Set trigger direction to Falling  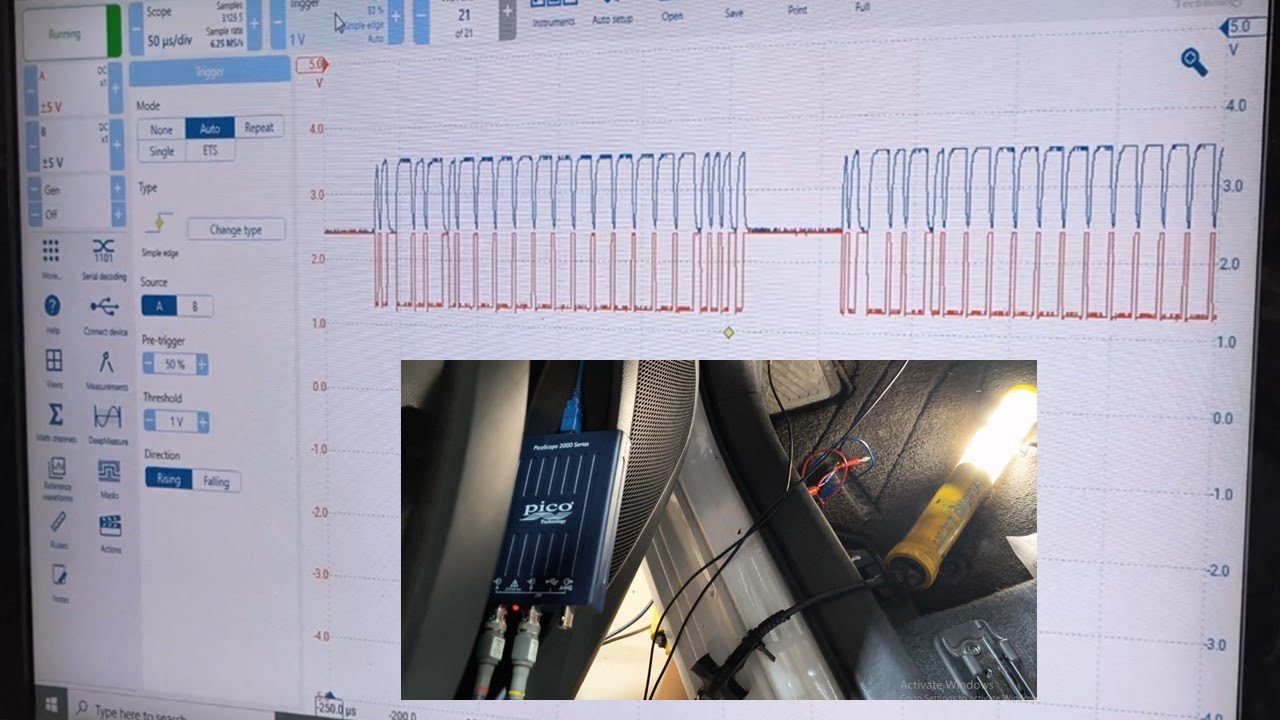click(216, 481)
